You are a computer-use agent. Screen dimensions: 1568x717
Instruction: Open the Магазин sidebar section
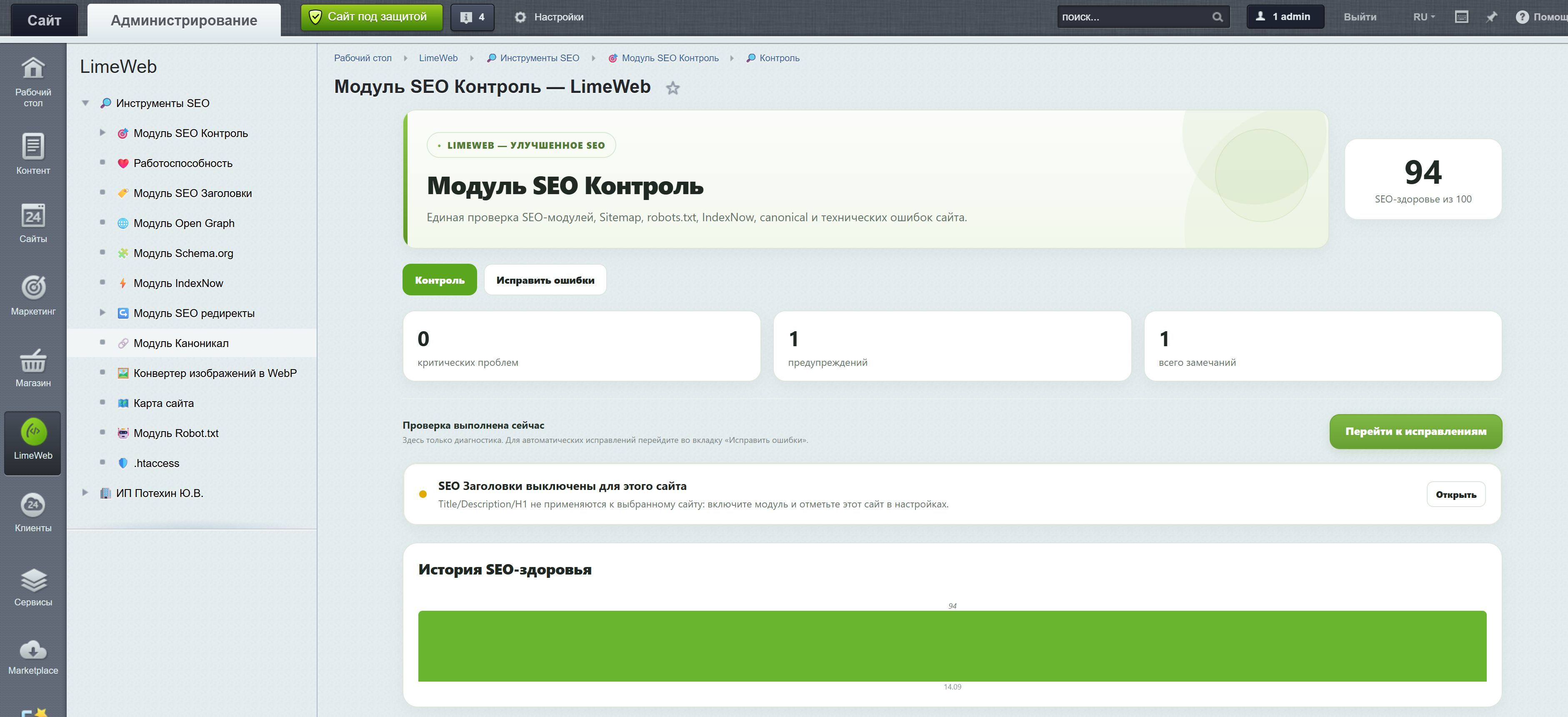[33, 367]
